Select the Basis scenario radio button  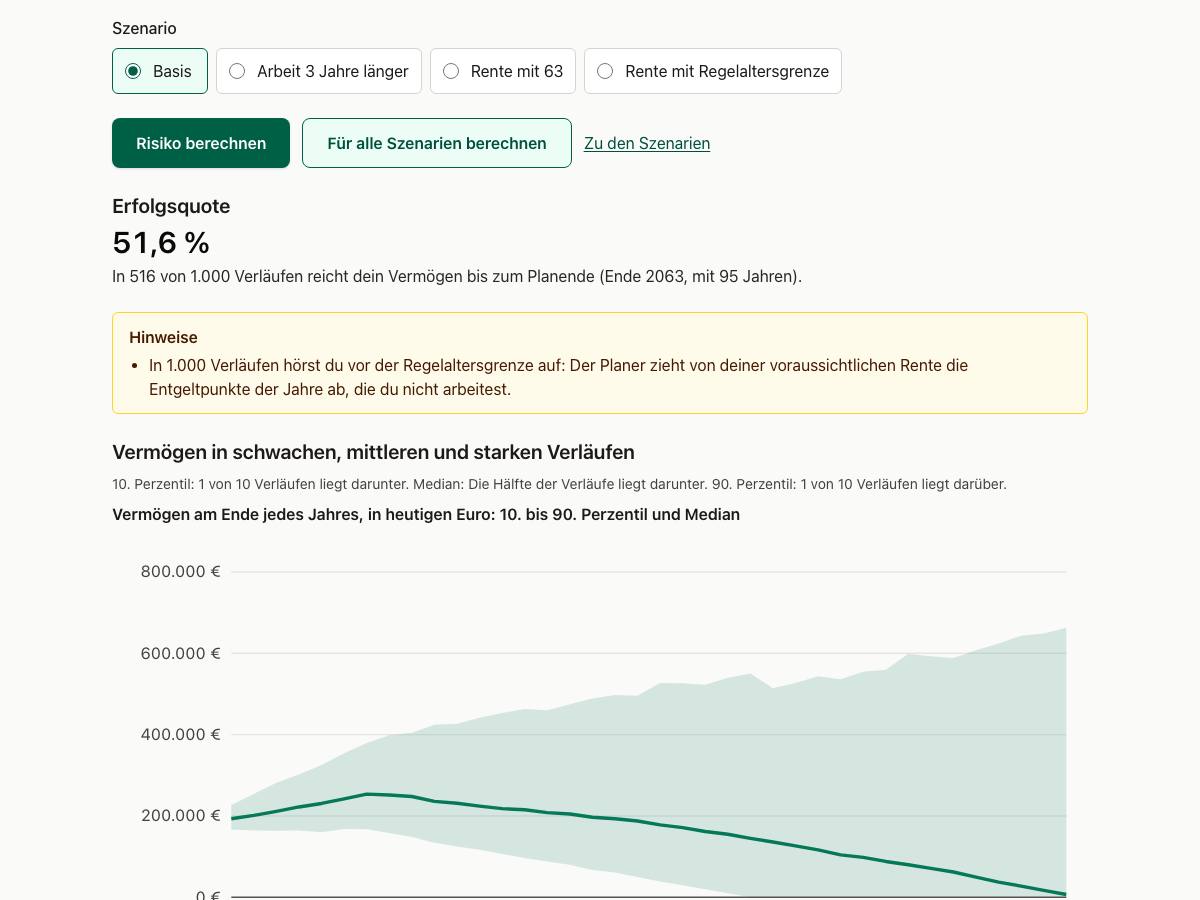pyautogui.click(x=133, y=71)
